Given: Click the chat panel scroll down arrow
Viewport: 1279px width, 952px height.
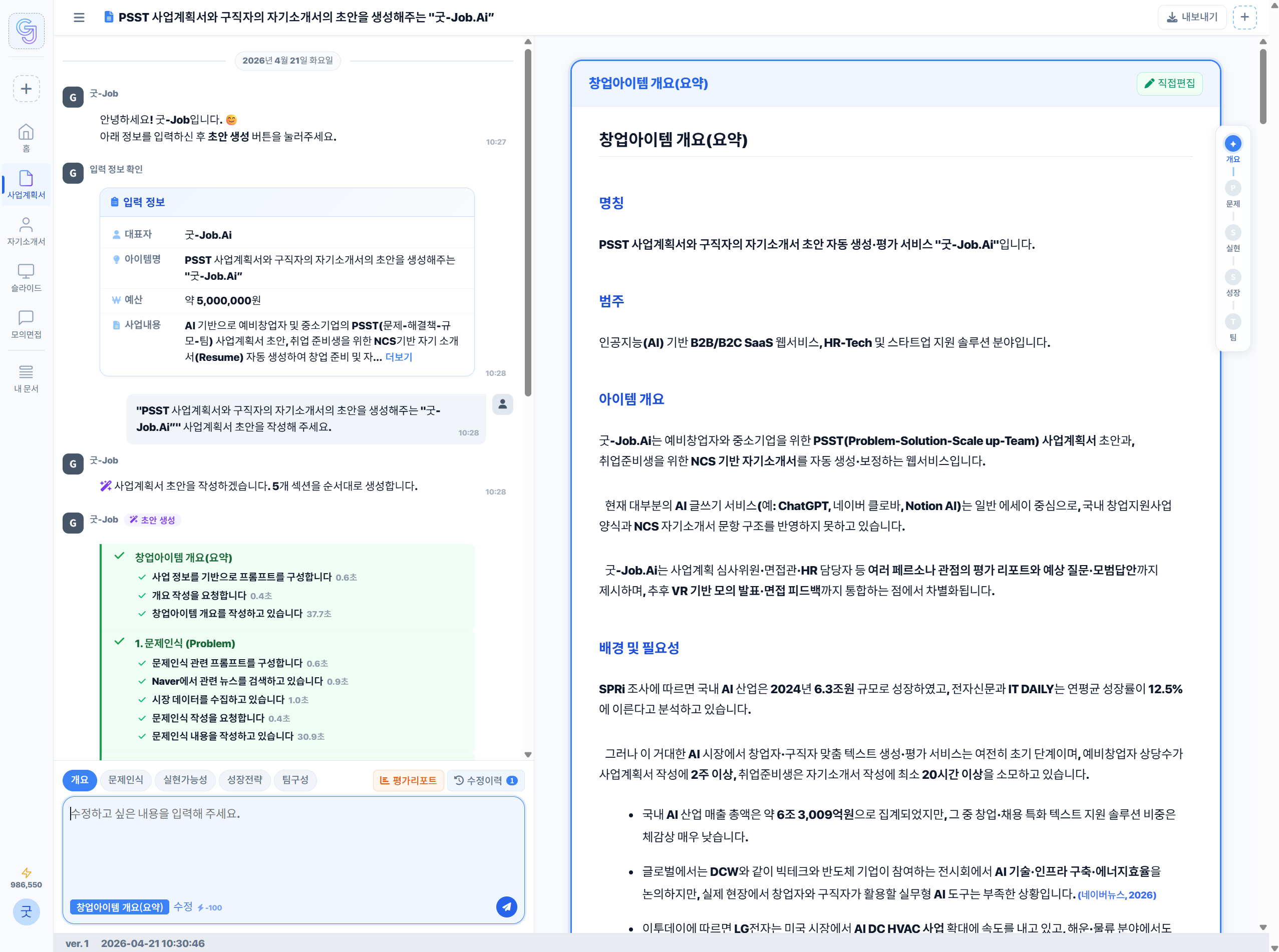Looking at the screenshot, I should (528, 754).
